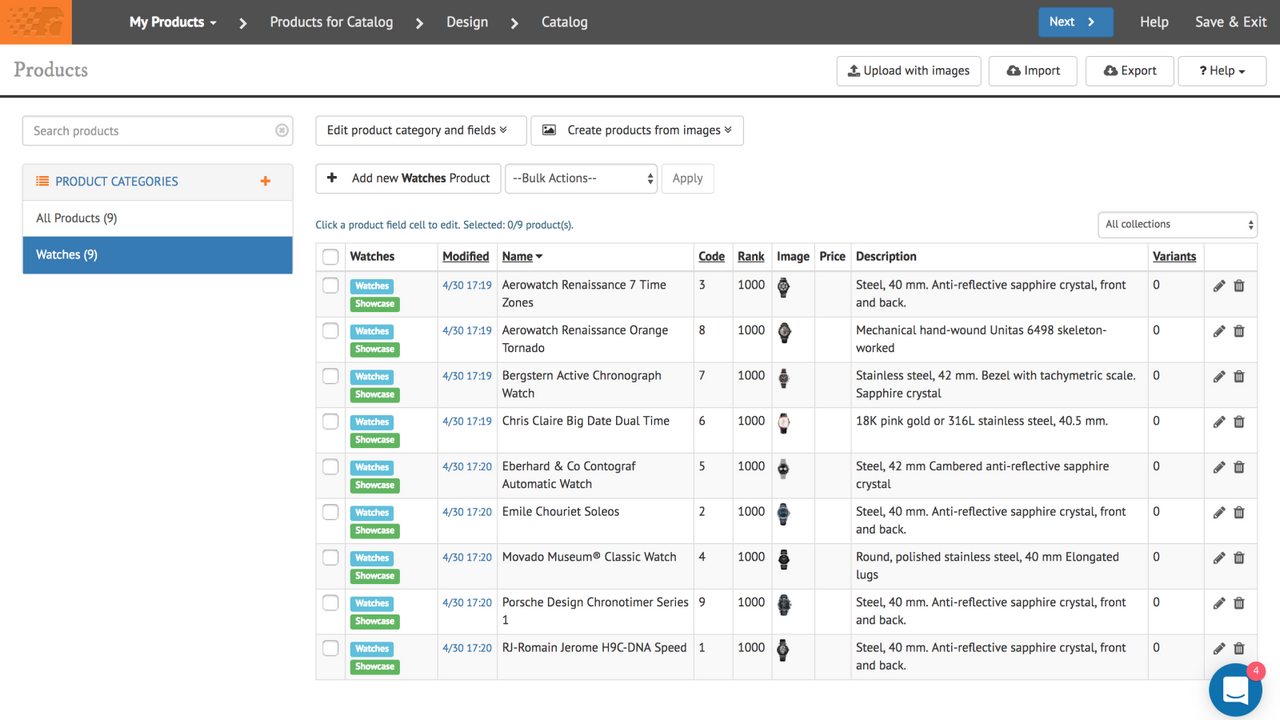The width and height of the screenshot is (1280, 720).
Task: Edit the Emile Chouriet Soleos product
Action: [1219, 512]
